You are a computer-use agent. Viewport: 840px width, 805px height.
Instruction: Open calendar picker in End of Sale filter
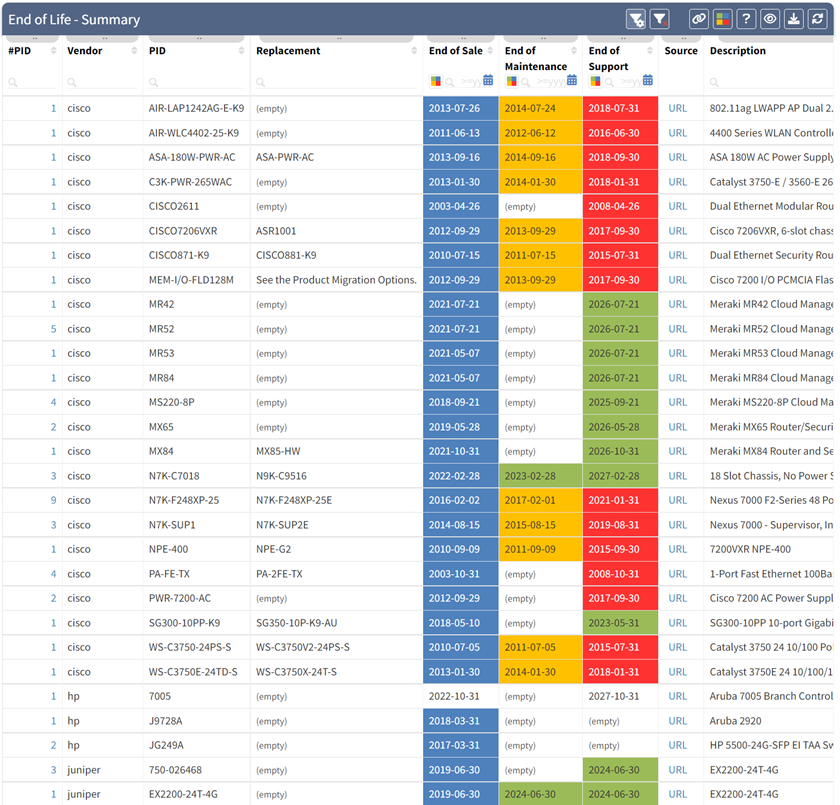[488, 80]
